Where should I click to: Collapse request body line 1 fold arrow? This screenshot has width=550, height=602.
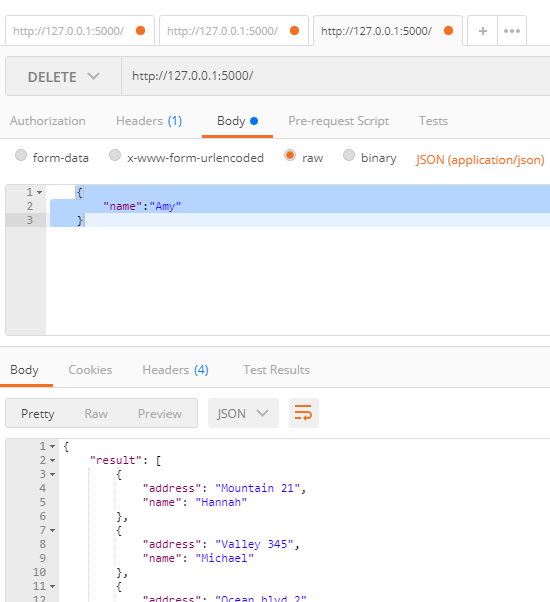(x=40, y=192)
